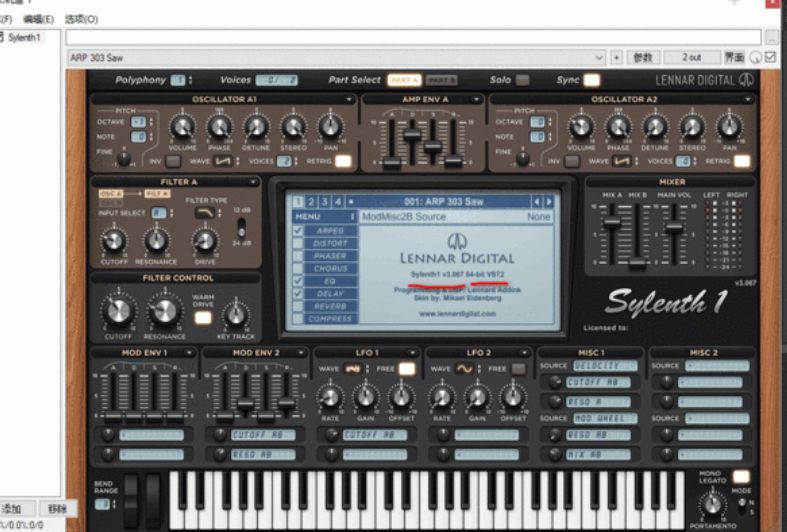Click the 移除 button
The height and width of the screenshot is (532, 787).
click(x=57, y=509)
